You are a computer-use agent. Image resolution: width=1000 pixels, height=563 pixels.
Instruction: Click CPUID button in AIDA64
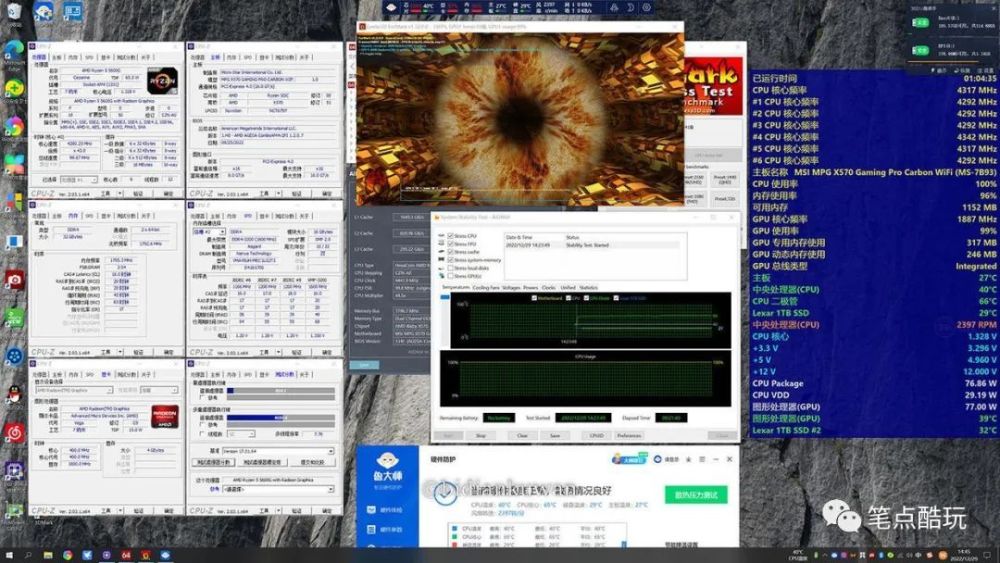596,435
